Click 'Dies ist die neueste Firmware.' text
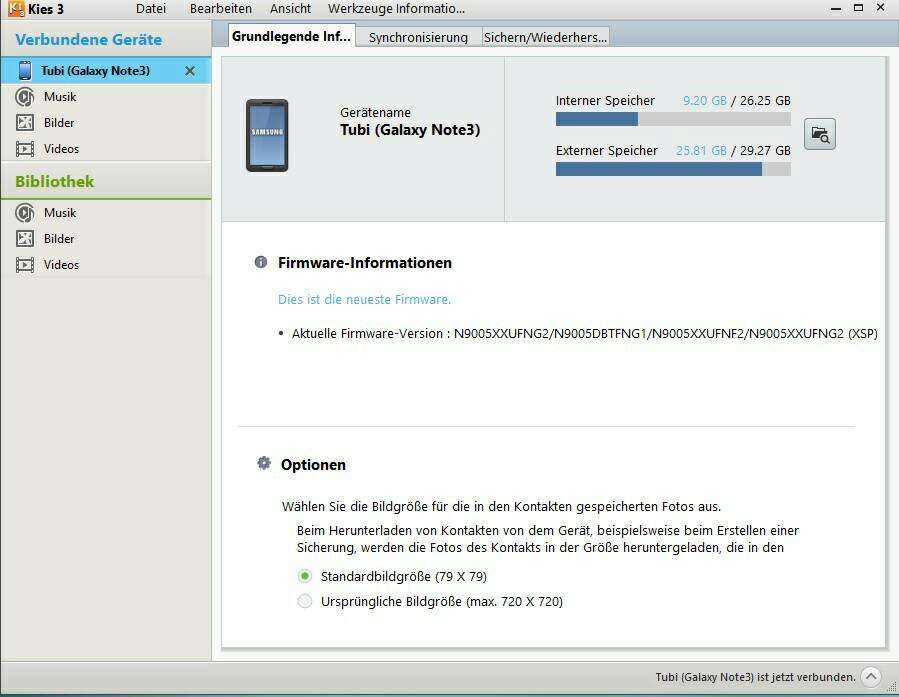The image size is (899, 697). click(364, 299)
